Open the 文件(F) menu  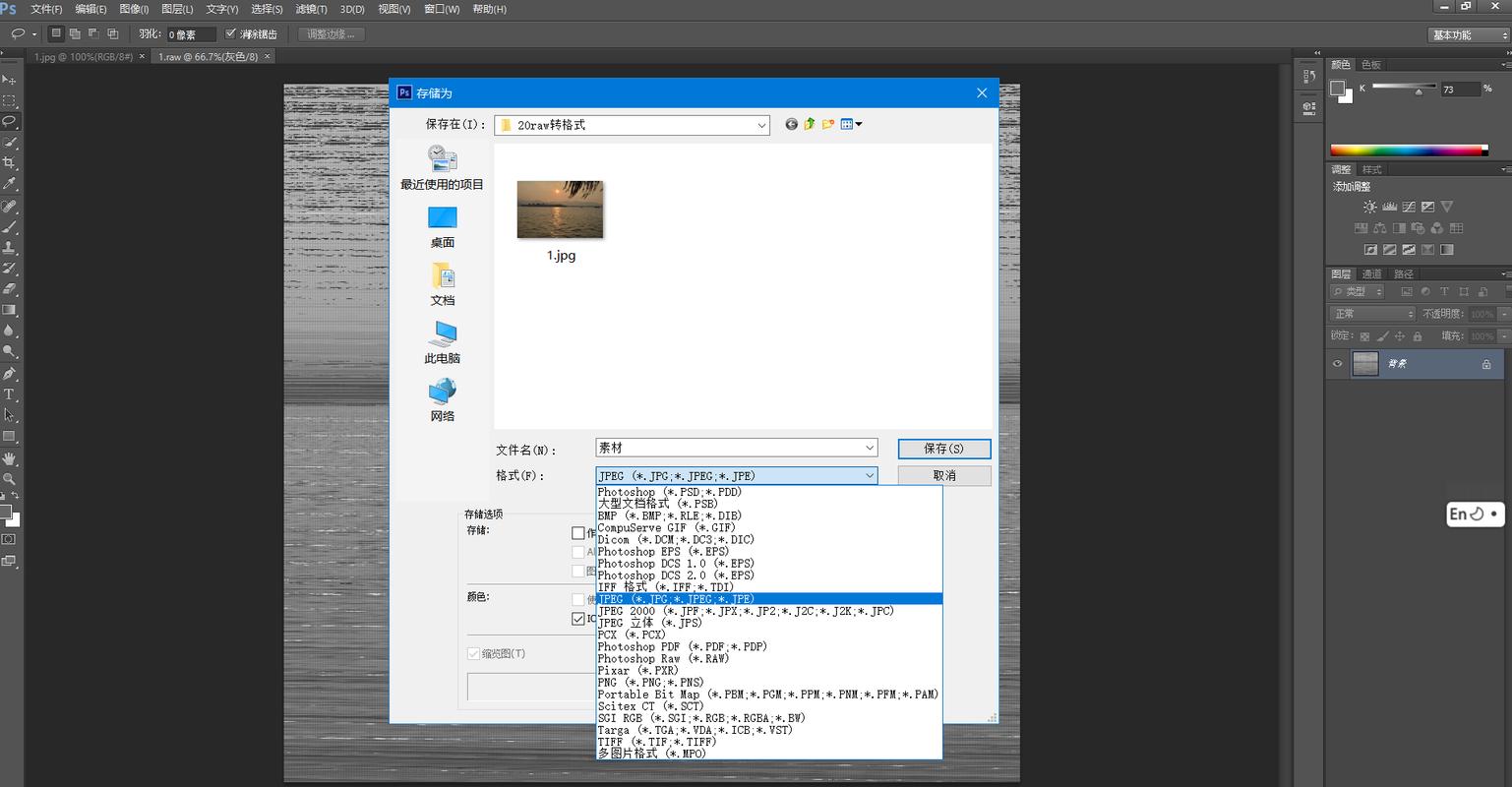click(46, 9)
